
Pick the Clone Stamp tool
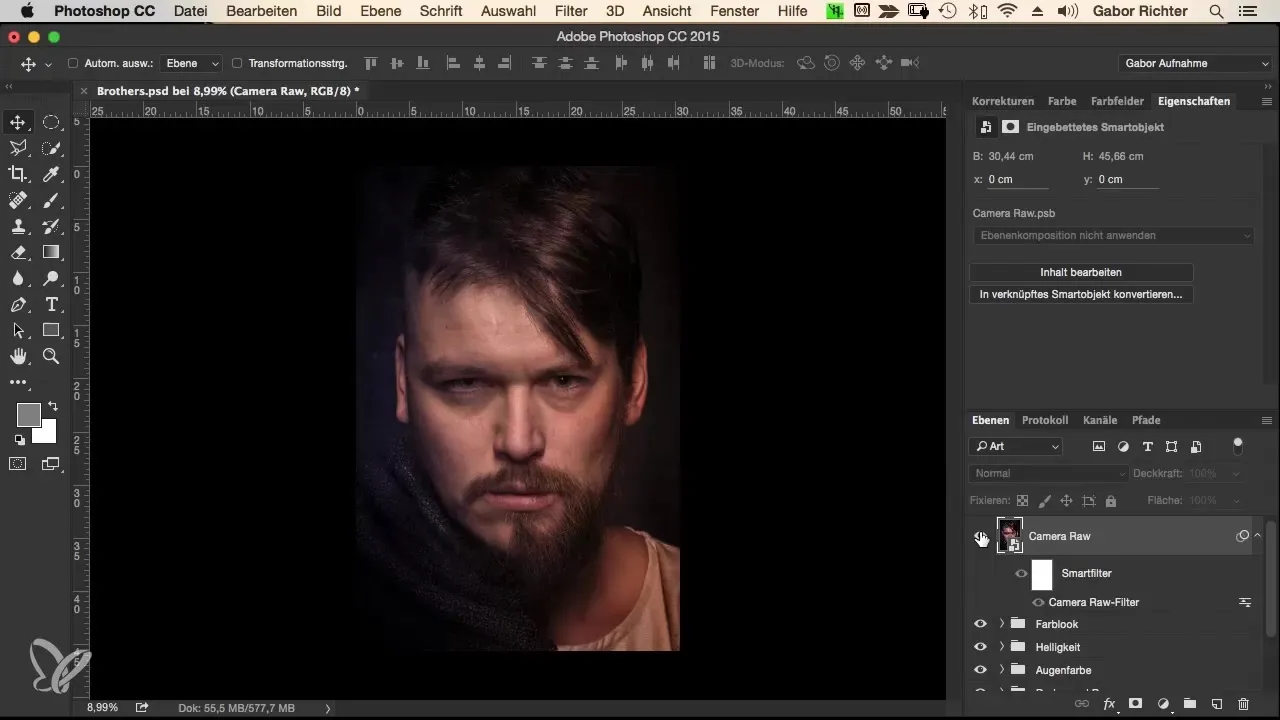18,226
